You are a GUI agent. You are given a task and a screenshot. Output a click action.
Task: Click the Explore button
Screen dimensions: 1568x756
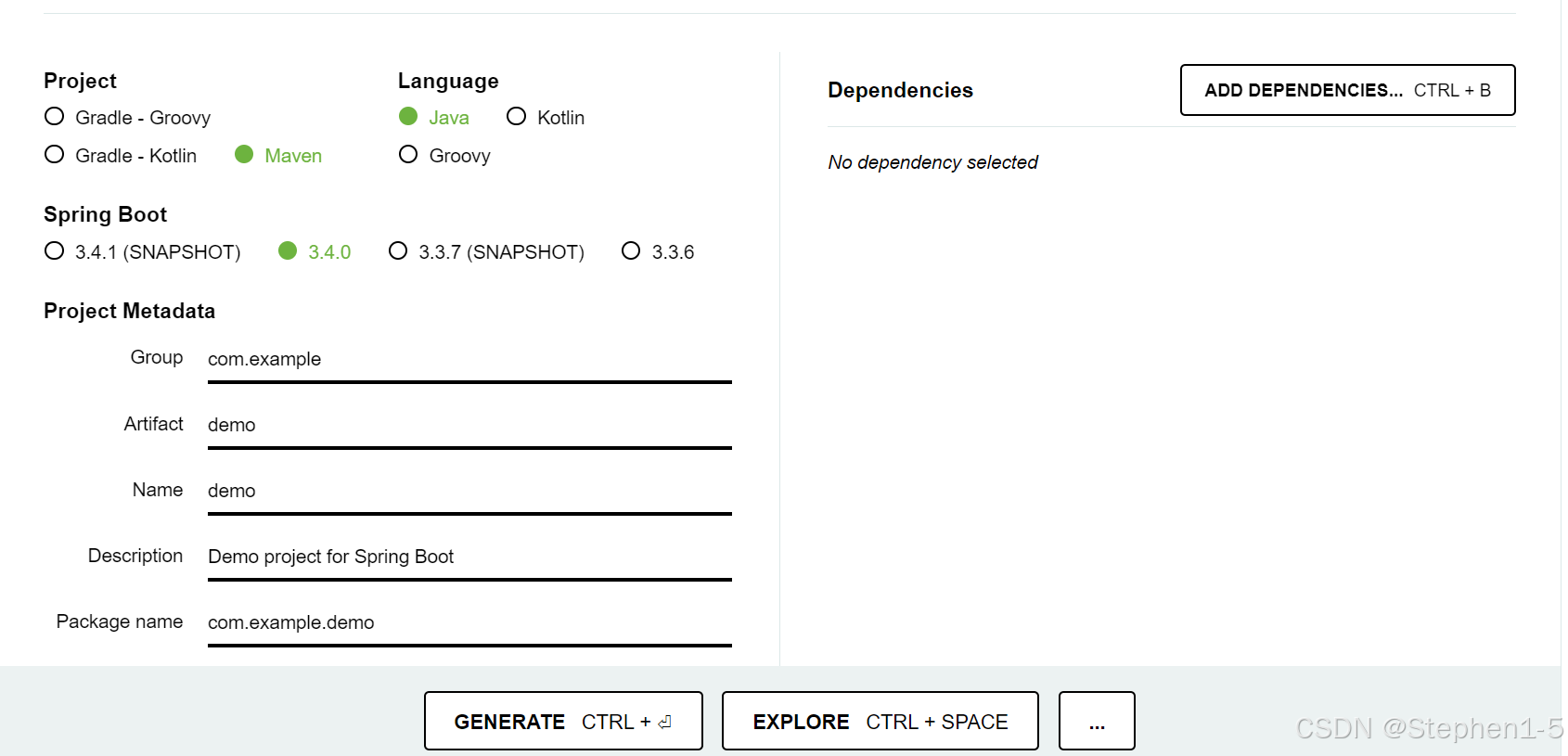tap(880, 721)
